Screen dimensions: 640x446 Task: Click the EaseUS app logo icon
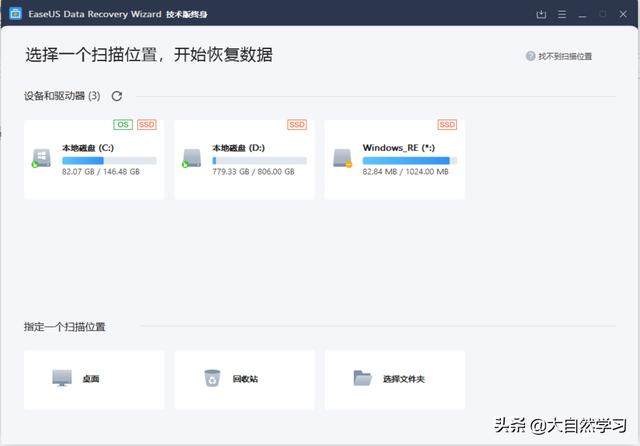(x=16, y=13)
